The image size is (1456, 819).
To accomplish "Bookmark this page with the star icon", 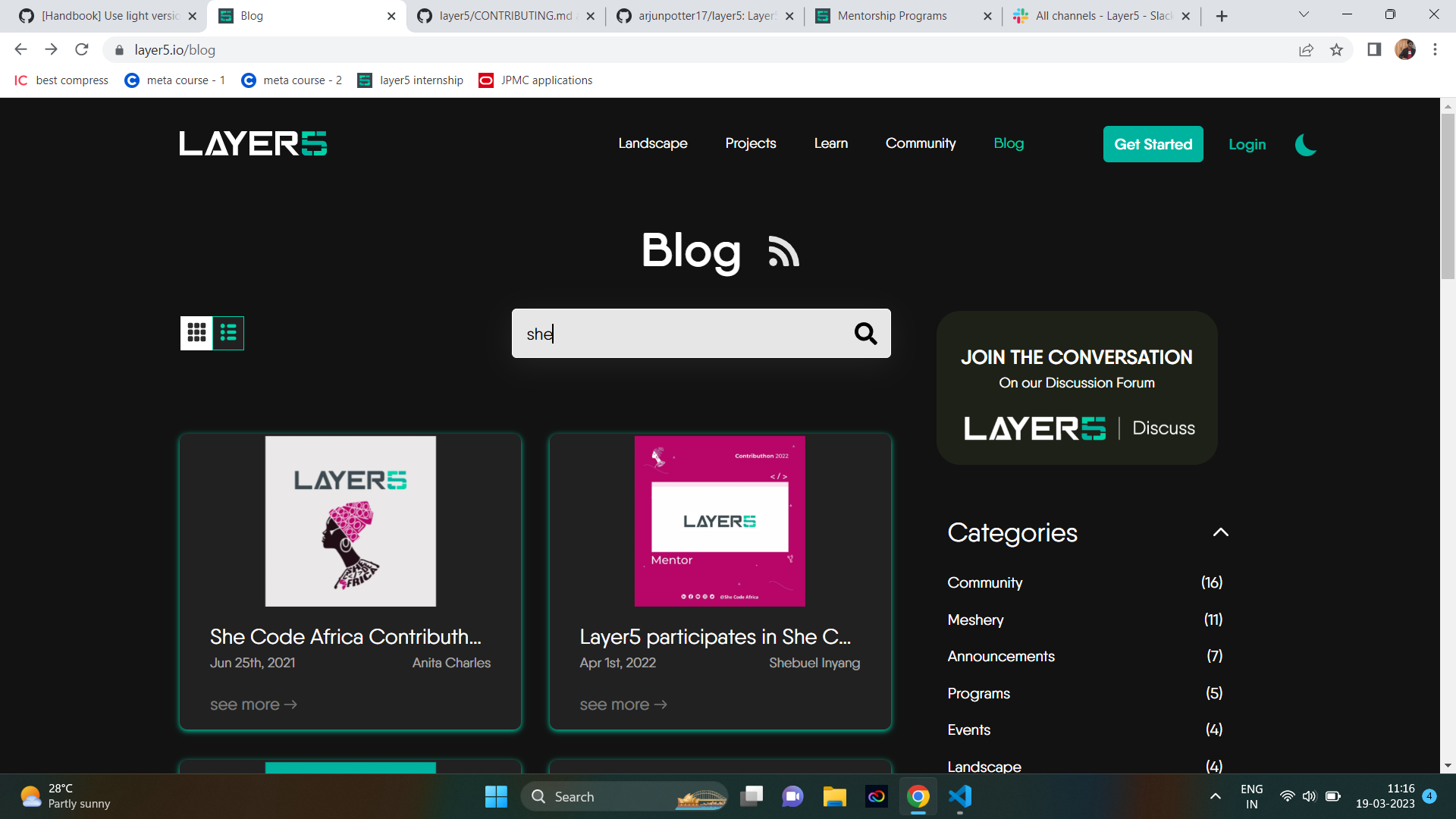I will click(1337, 49).
